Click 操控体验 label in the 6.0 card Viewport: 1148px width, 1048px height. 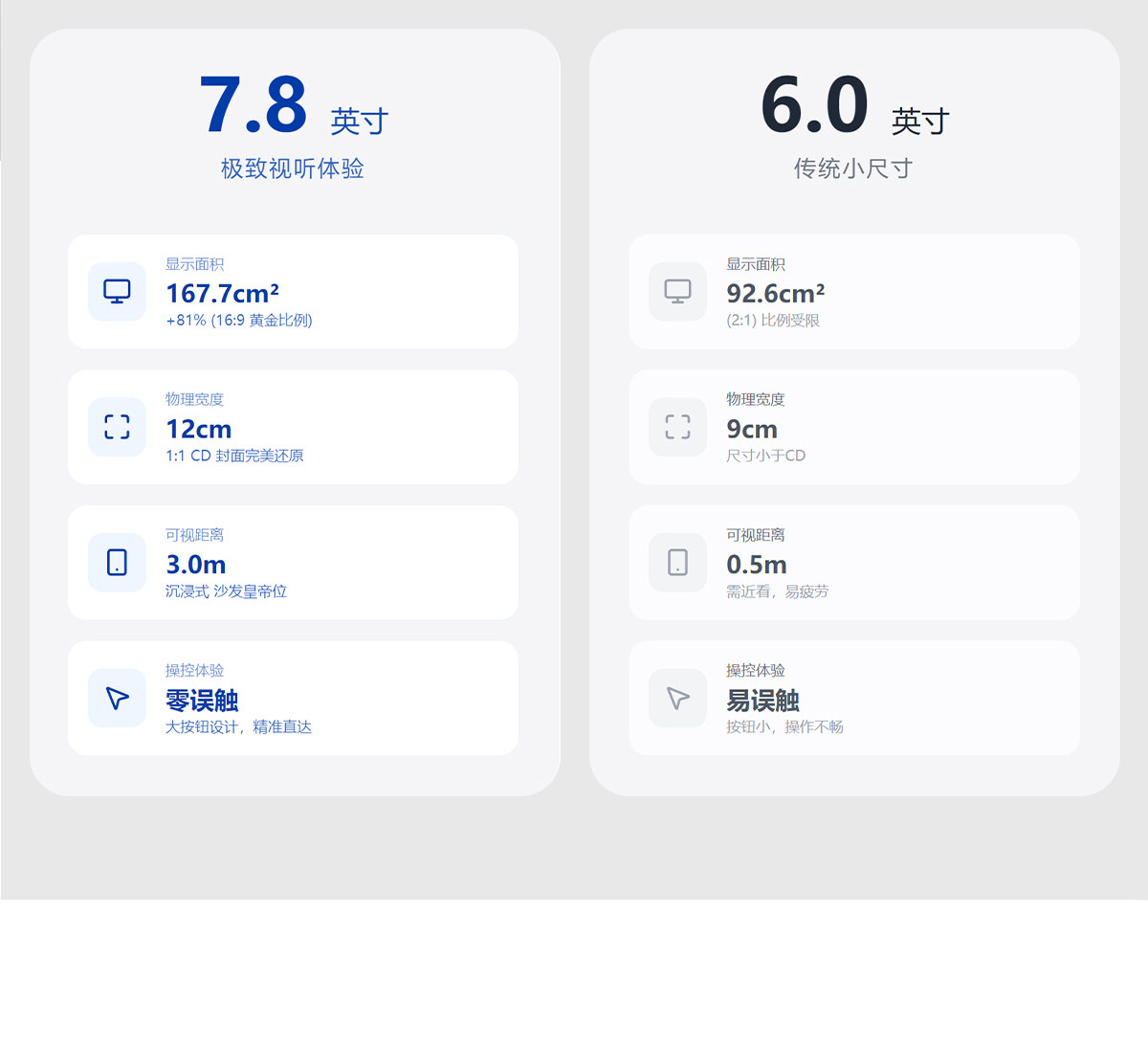pos(756,670)
